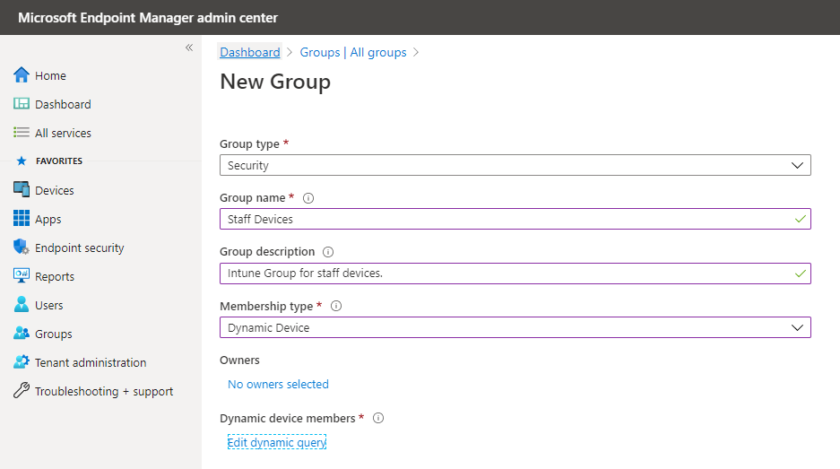840x469 pixels.
Task: Collapse the sidebar with double chevron
Action: [189, 48]
